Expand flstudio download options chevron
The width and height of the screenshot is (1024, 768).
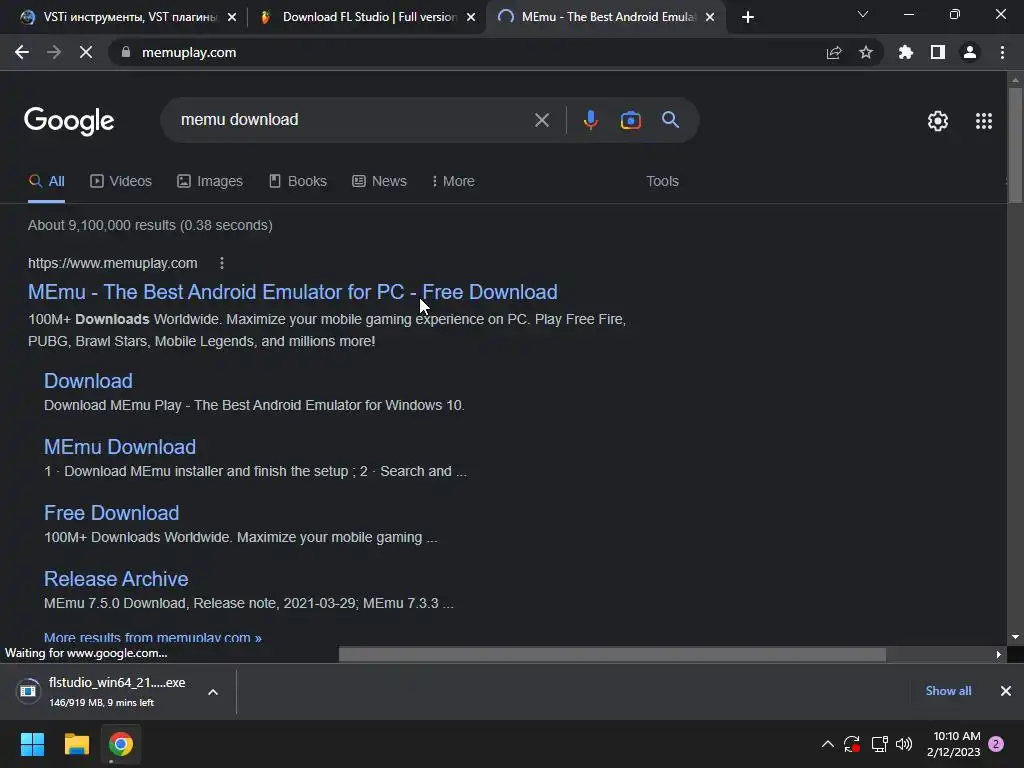[213, 692]
